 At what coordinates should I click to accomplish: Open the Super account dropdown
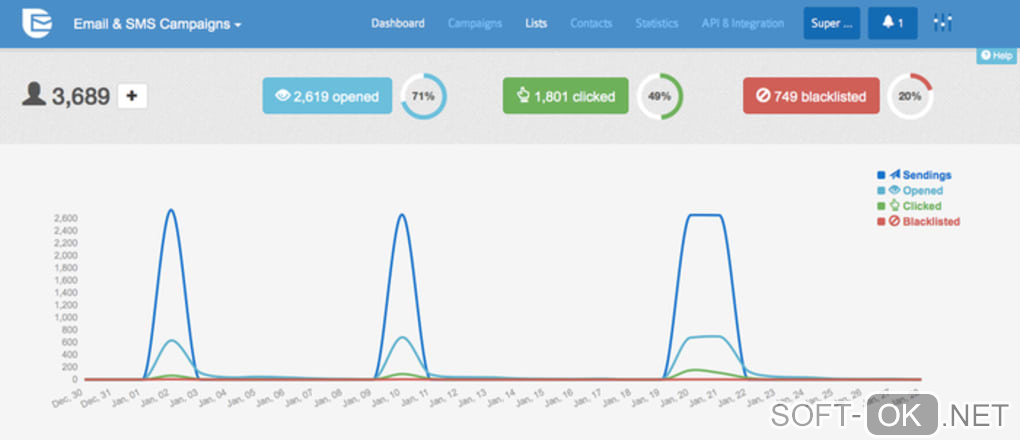coord(832,23)
